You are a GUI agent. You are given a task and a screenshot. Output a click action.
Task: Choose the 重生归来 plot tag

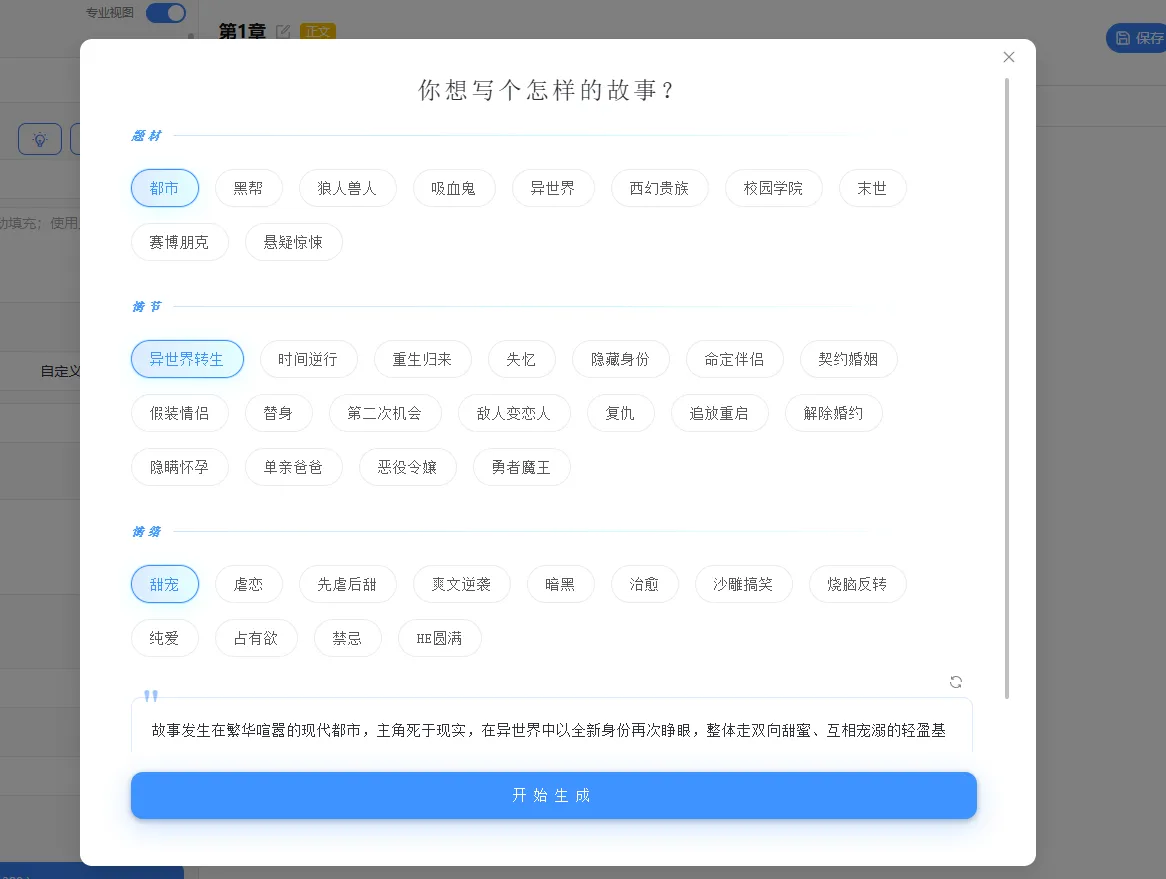[422, 359]
